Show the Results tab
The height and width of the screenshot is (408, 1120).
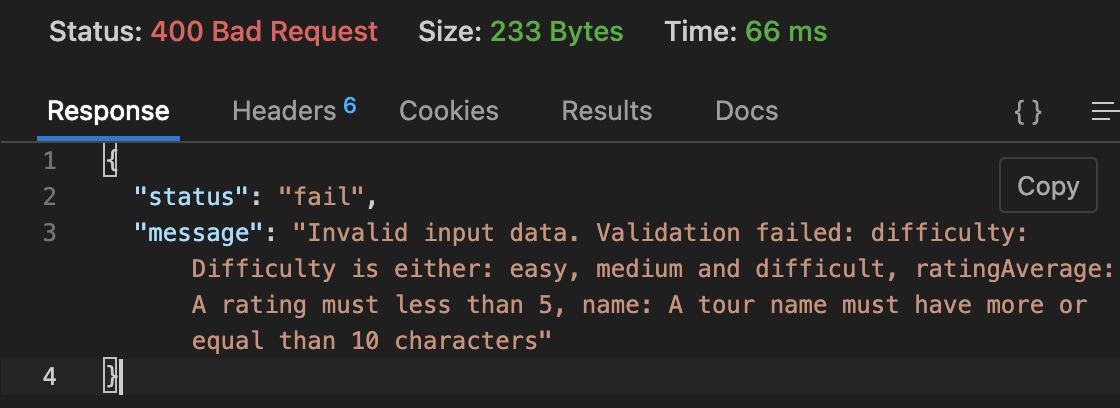pos(606,111)
